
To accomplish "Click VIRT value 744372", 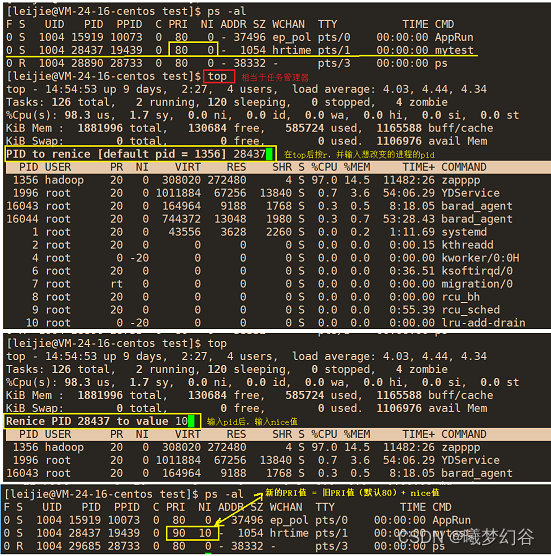I will tap(182, 219).
